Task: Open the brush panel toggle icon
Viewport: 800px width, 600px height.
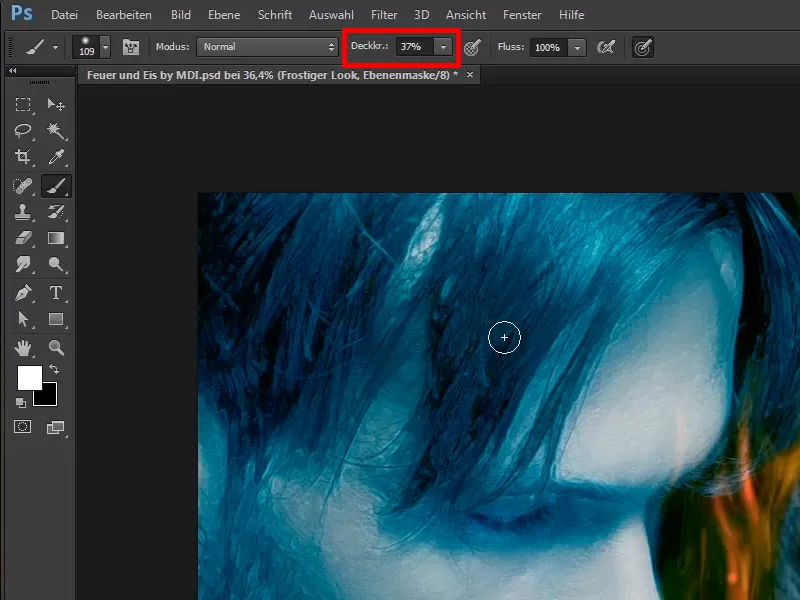Action: [x=131, y=47]
